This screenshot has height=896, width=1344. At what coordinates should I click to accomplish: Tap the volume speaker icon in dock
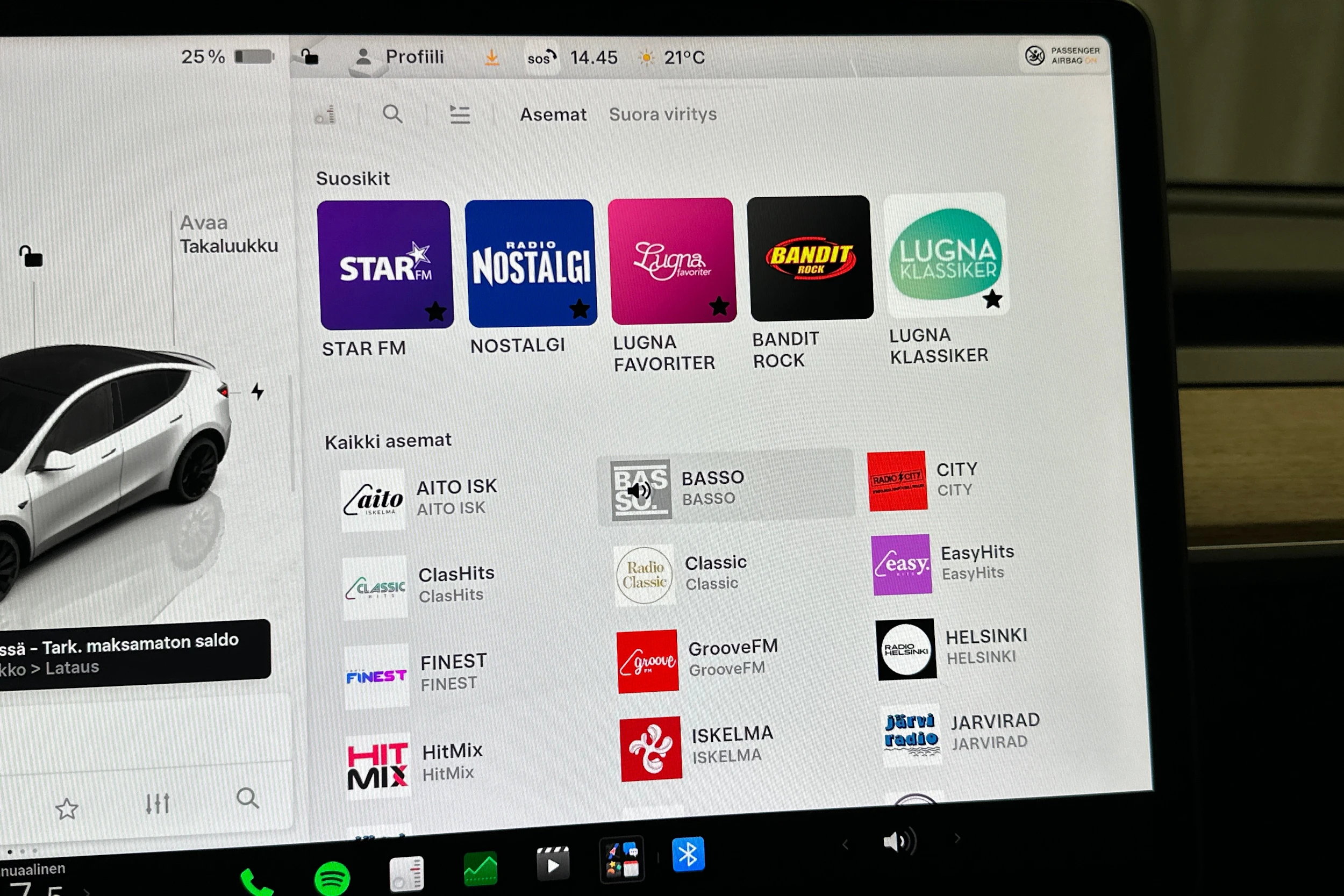899,841
